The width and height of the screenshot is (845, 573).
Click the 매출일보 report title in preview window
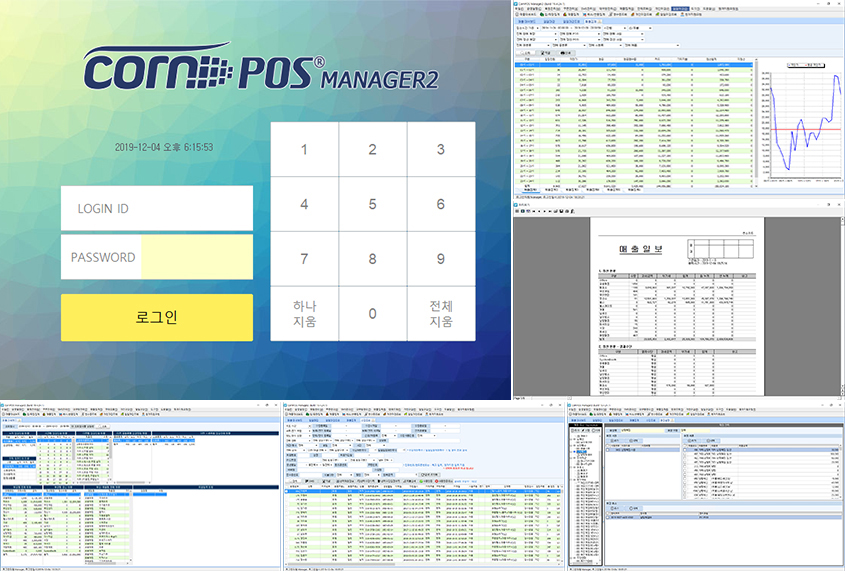pos(641,249)
